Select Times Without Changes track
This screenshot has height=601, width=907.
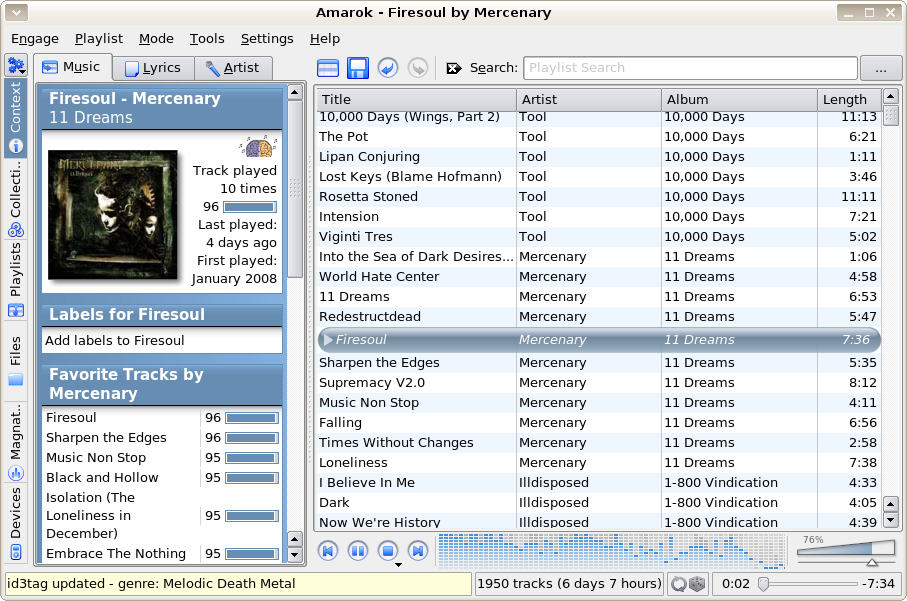tap(599, 443)
